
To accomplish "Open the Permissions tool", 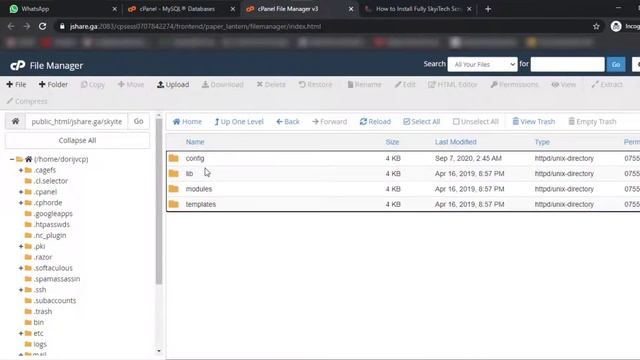I will (x=514, y=84).
